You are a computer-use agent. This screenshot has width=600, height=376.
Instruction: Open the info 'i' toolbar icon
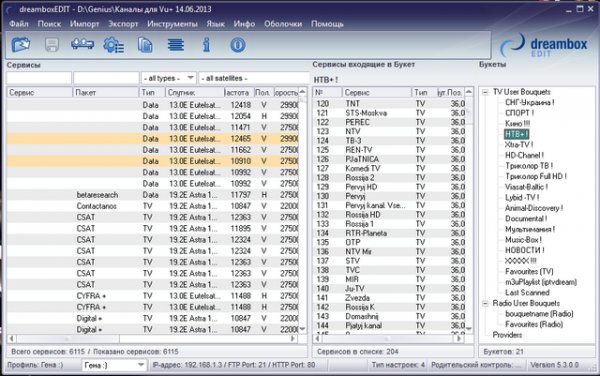coord(207,45)
